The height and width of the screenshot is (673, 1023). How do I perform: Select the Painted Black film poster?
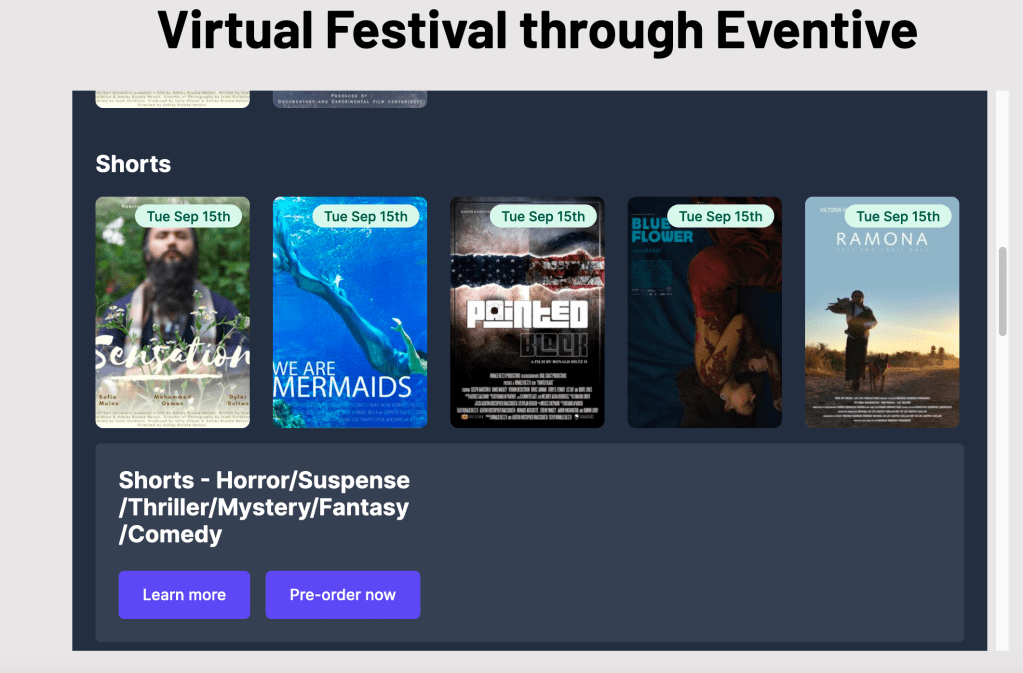click(x=527, y=330)
